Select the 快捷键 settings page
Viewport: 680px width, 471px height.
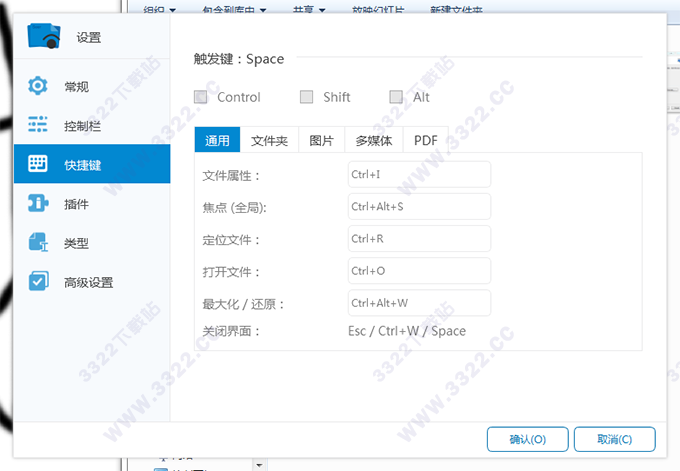92,164
